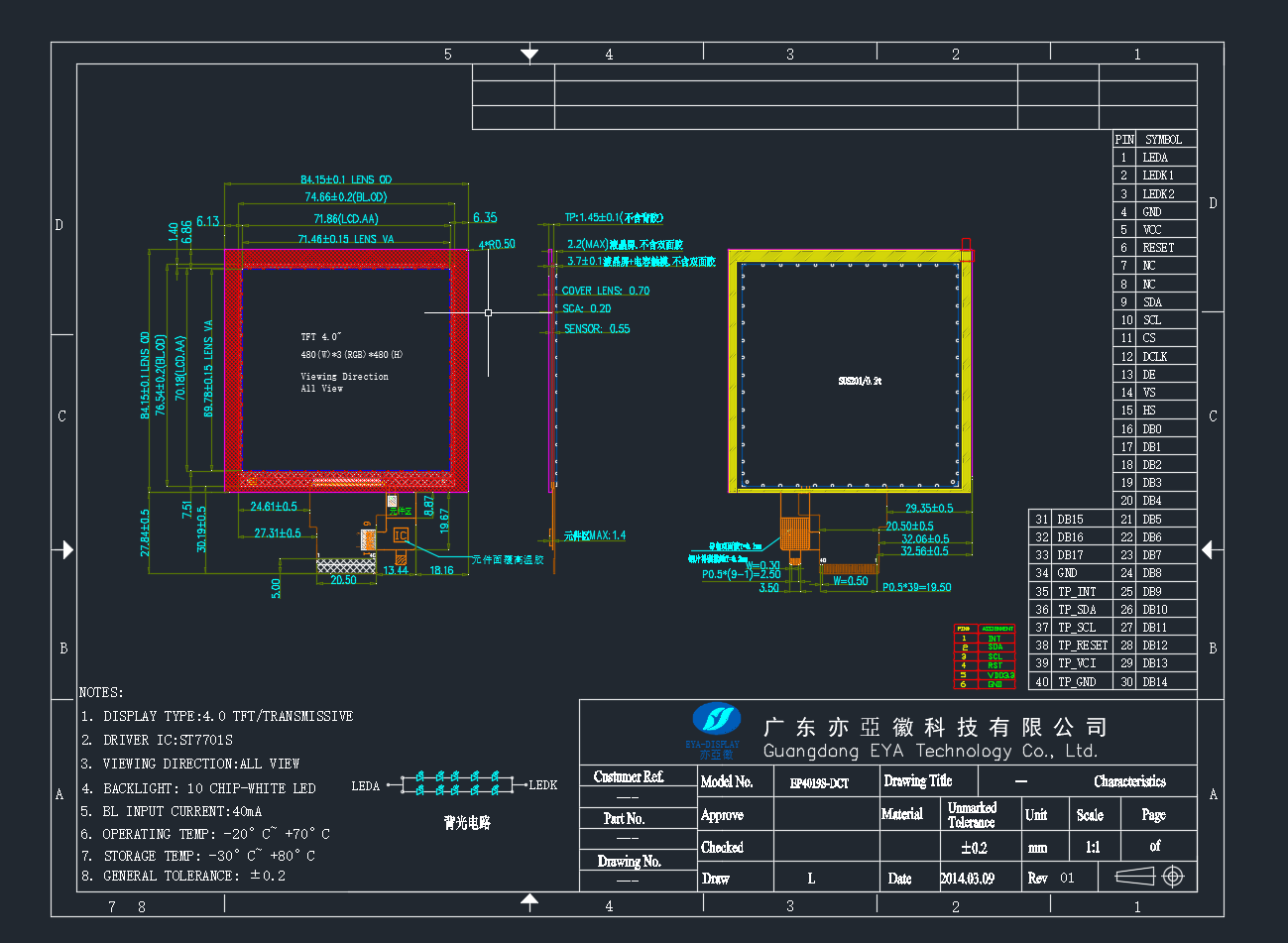This screenshot has width=1288, height=943.
Task: Select the 'PIN' header of the pin table
Action: [1124, 140]
